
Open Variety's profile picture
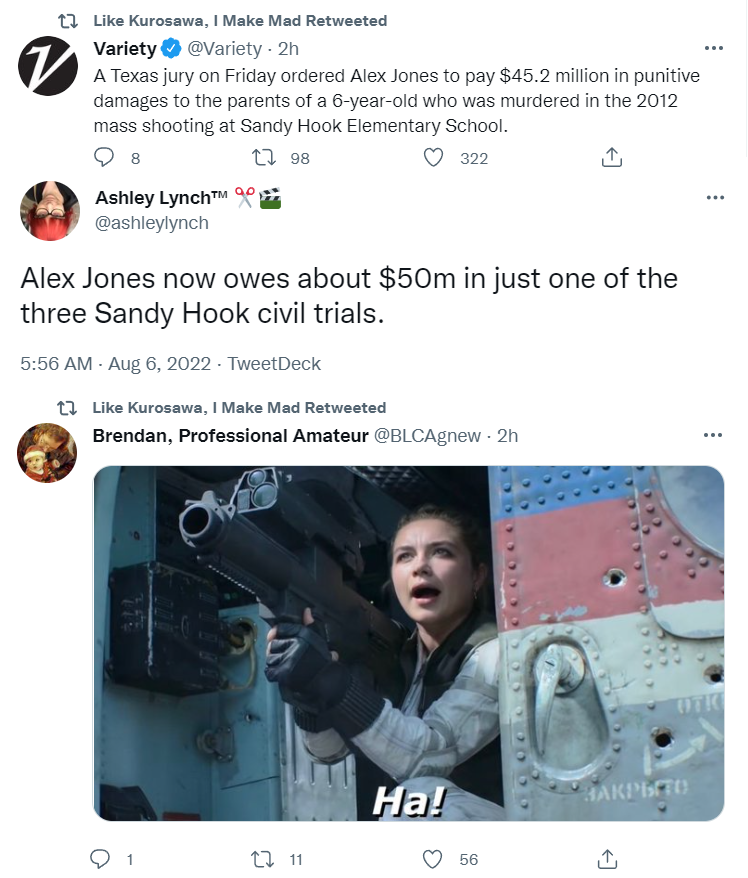click(48, 66)
